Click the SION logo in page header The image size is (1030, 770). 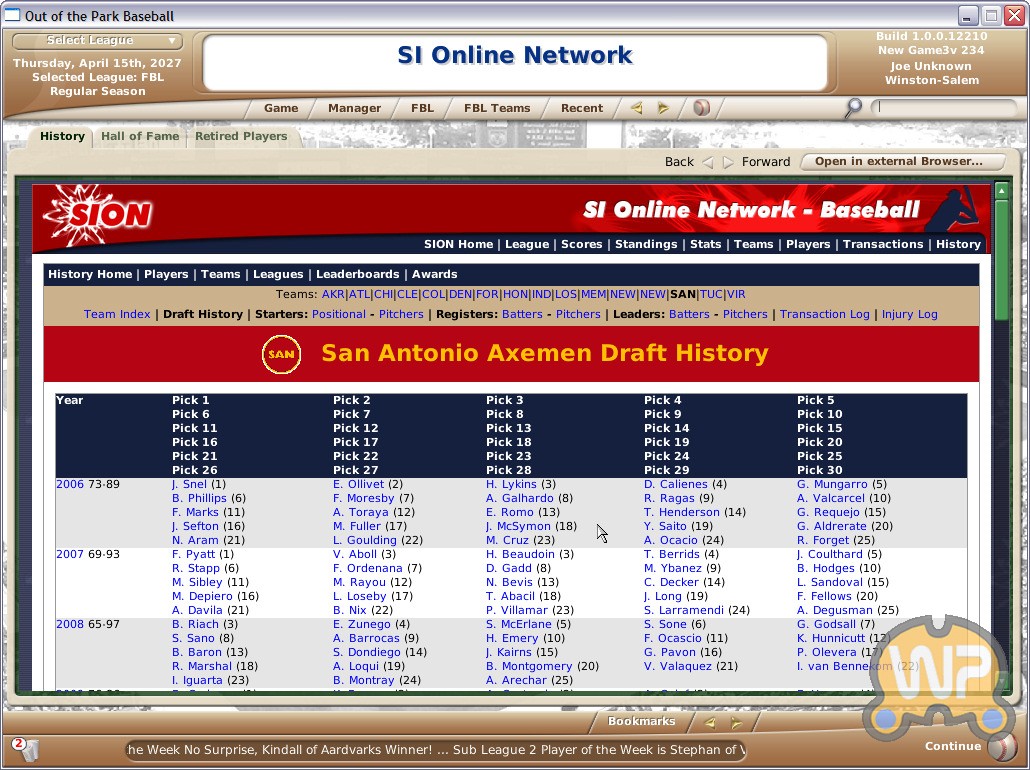pyautogui.click(x=98, y=212)
